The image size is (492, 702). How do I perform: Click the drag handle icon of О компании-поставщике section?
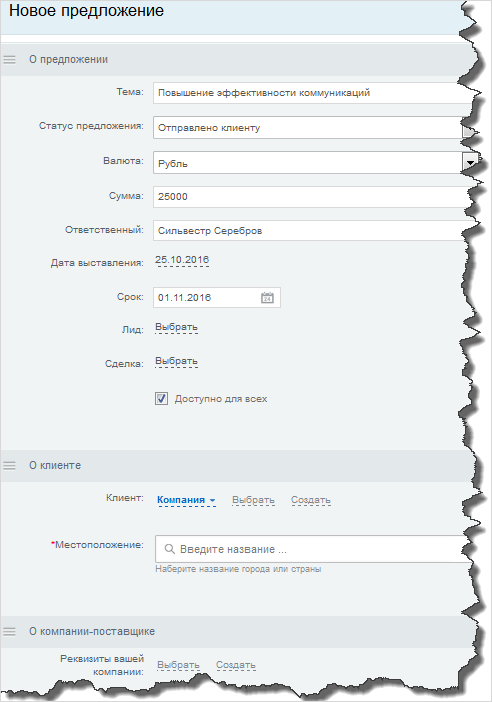(x=9, y=632)
